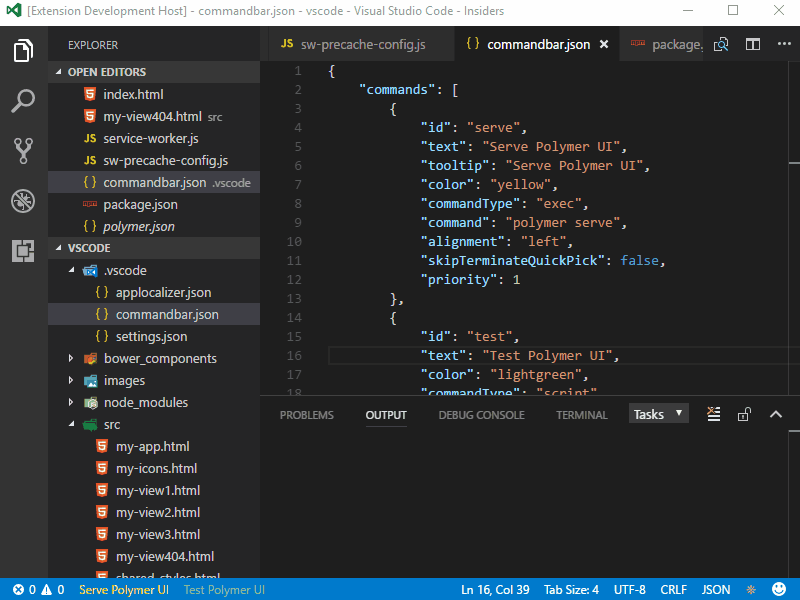Screen dimensions: 800x600
Task: Collapse the src folder arrow
Action: click(x=71, y=424)
